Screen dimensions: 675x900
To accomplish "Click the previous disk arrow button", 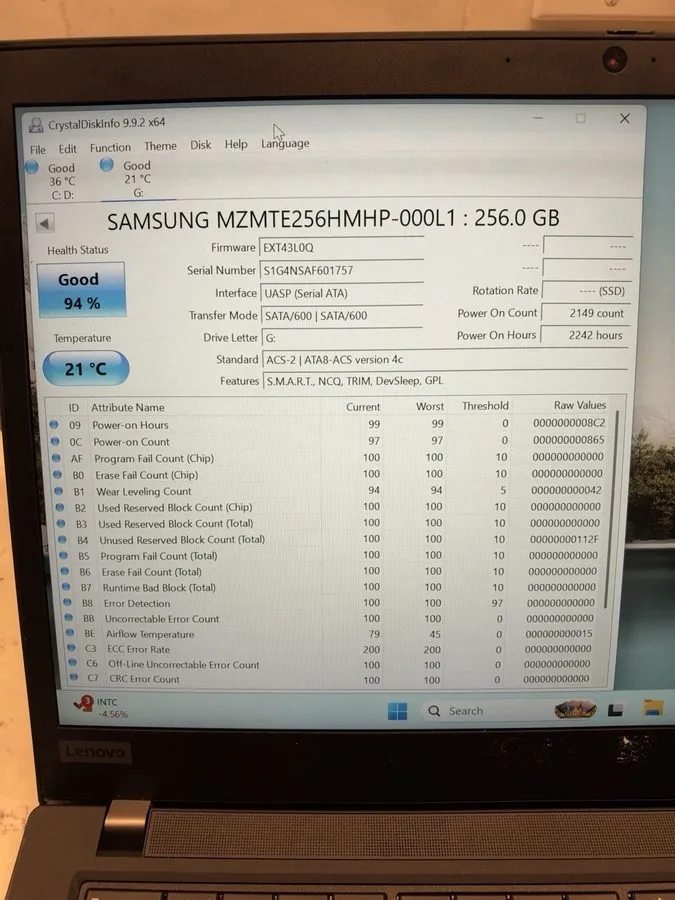I will coord(45,223).
